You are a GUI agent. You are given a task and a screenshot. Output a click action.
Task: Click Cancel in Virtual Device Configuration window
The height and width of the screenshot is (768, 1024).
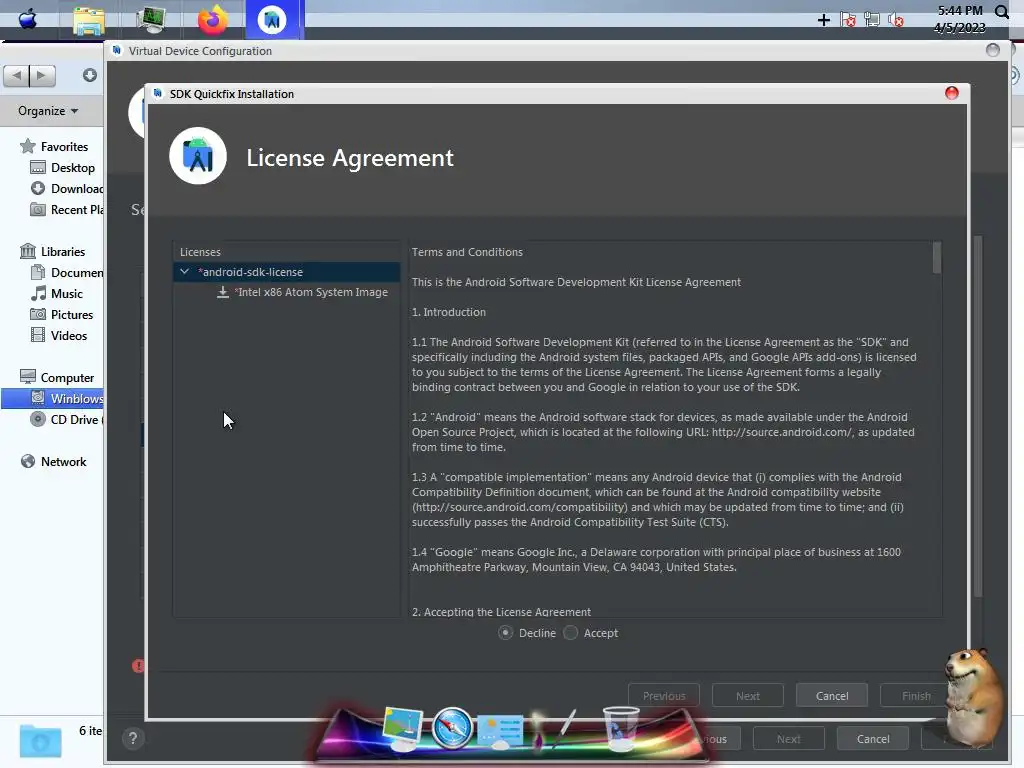click(x=872, y=739)
